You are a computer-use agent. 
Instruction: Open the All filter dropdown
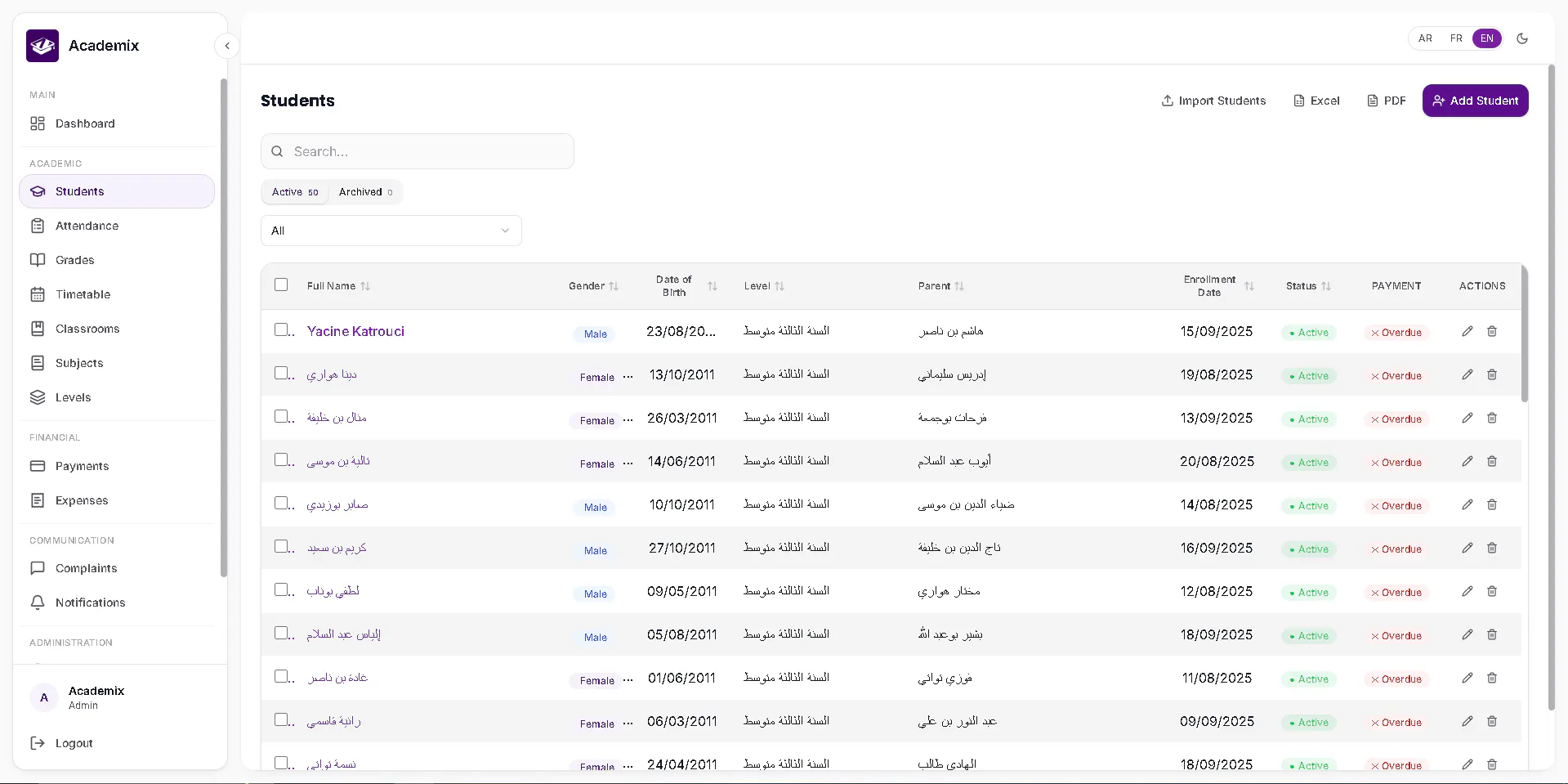click(391, 231)
